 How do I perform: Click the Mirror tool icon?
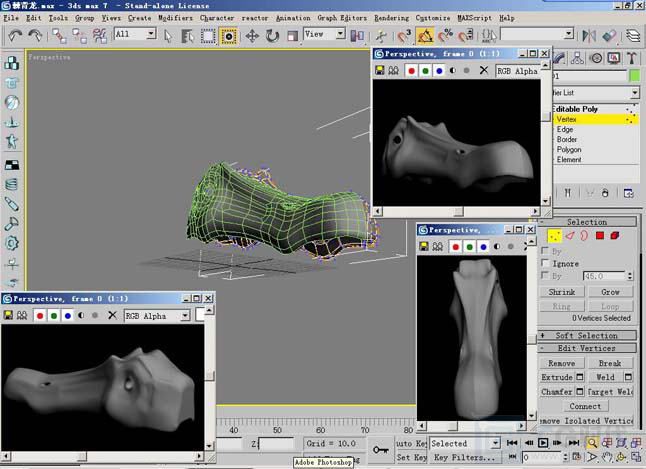coord(589,36)
